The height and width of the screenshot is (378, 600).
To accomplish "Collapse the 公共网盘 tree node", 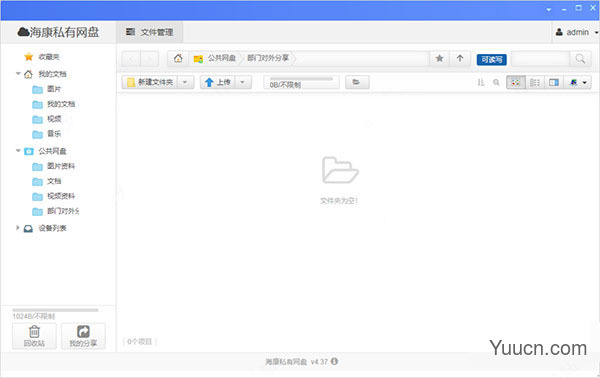I will 18,151.
